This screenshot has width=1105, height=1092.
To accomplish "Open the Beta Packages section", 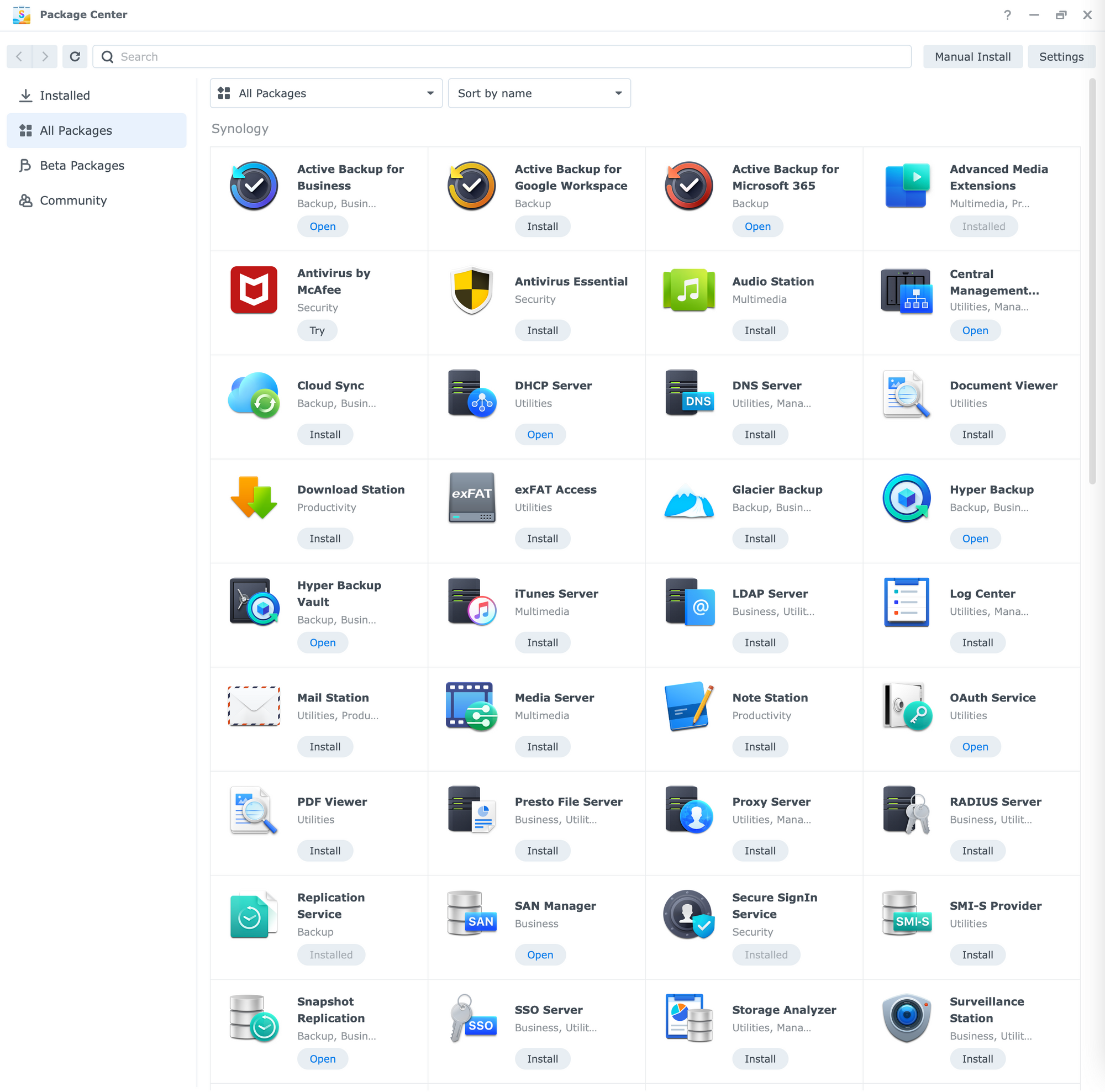I will 97,165.
